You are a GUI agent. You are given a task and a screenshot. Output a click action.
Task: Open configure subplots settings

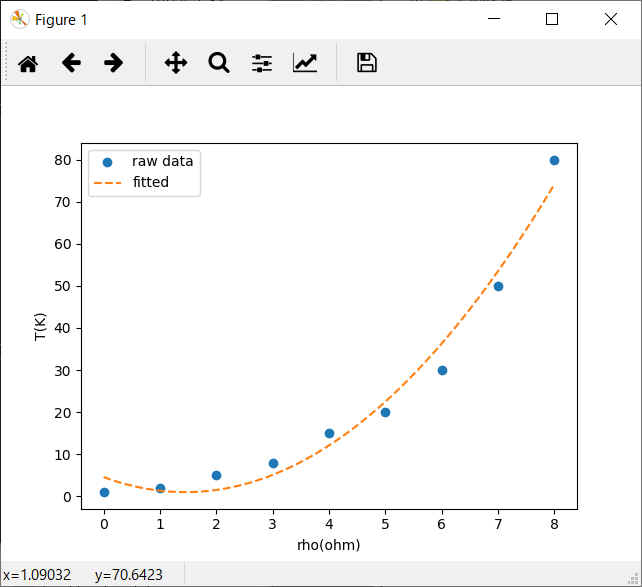click(x=262, y=63)
